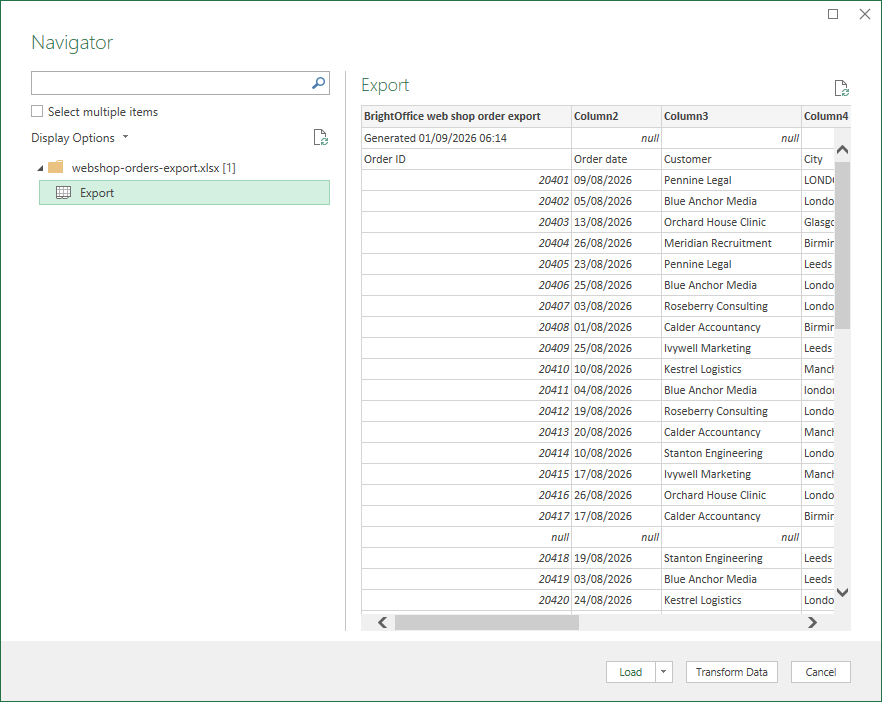Viewport: 882px width, 702px height.
Task: Click the order number 20412 cell
Action: (466, 411)
